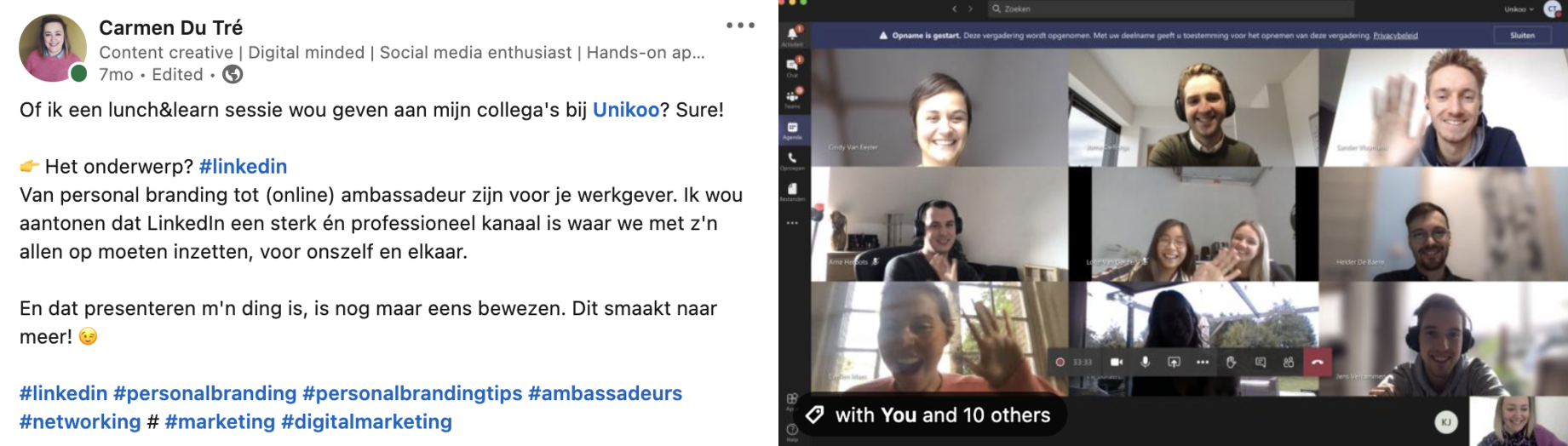The height and width of the screenshot is (446, 1568).
Task: Open Chat in the Teams sidebar
Action: tap(792, 66)
